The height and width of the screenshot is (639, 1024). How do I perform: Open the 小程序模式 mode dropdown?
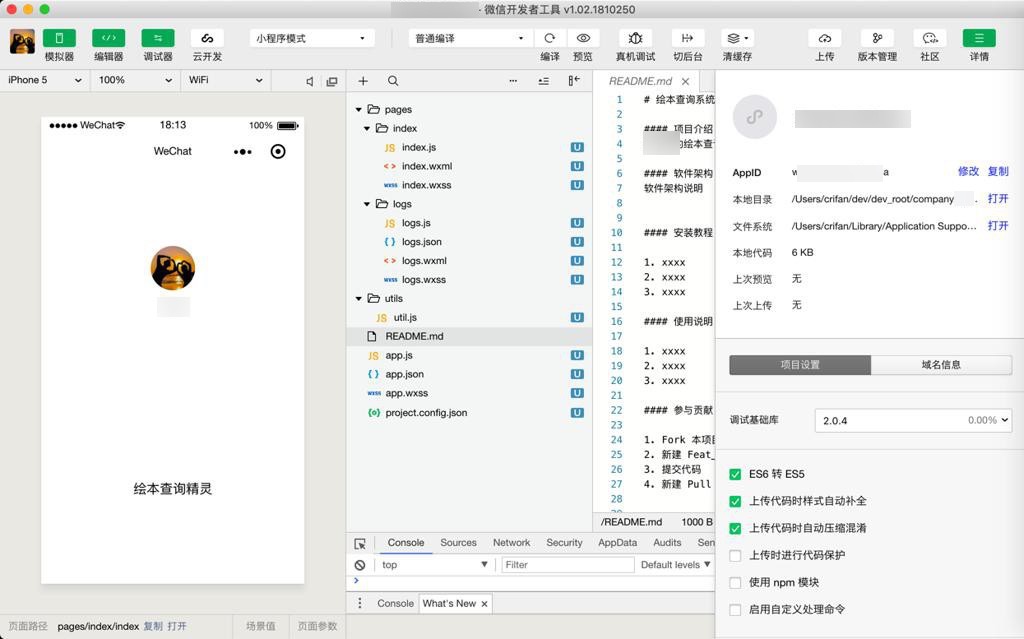click(312, 38)
